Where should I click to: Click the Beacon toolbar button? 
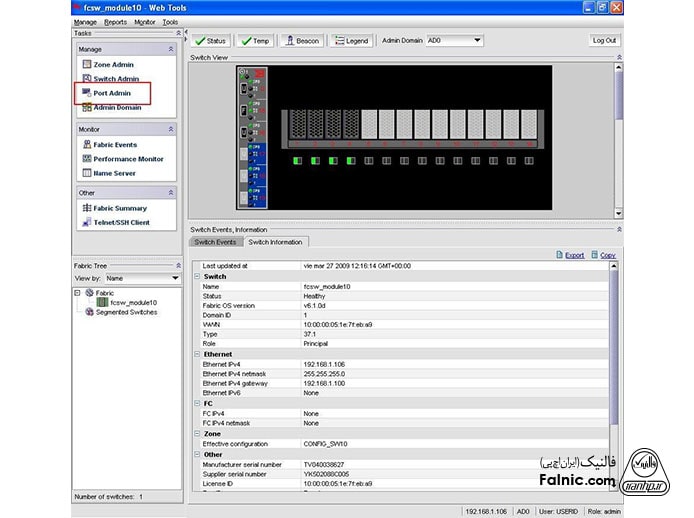tap(303, 41)
